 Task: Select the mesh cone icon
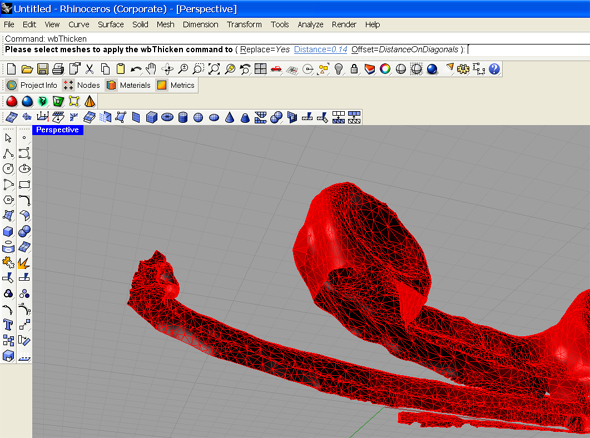(x=229, y=117)
